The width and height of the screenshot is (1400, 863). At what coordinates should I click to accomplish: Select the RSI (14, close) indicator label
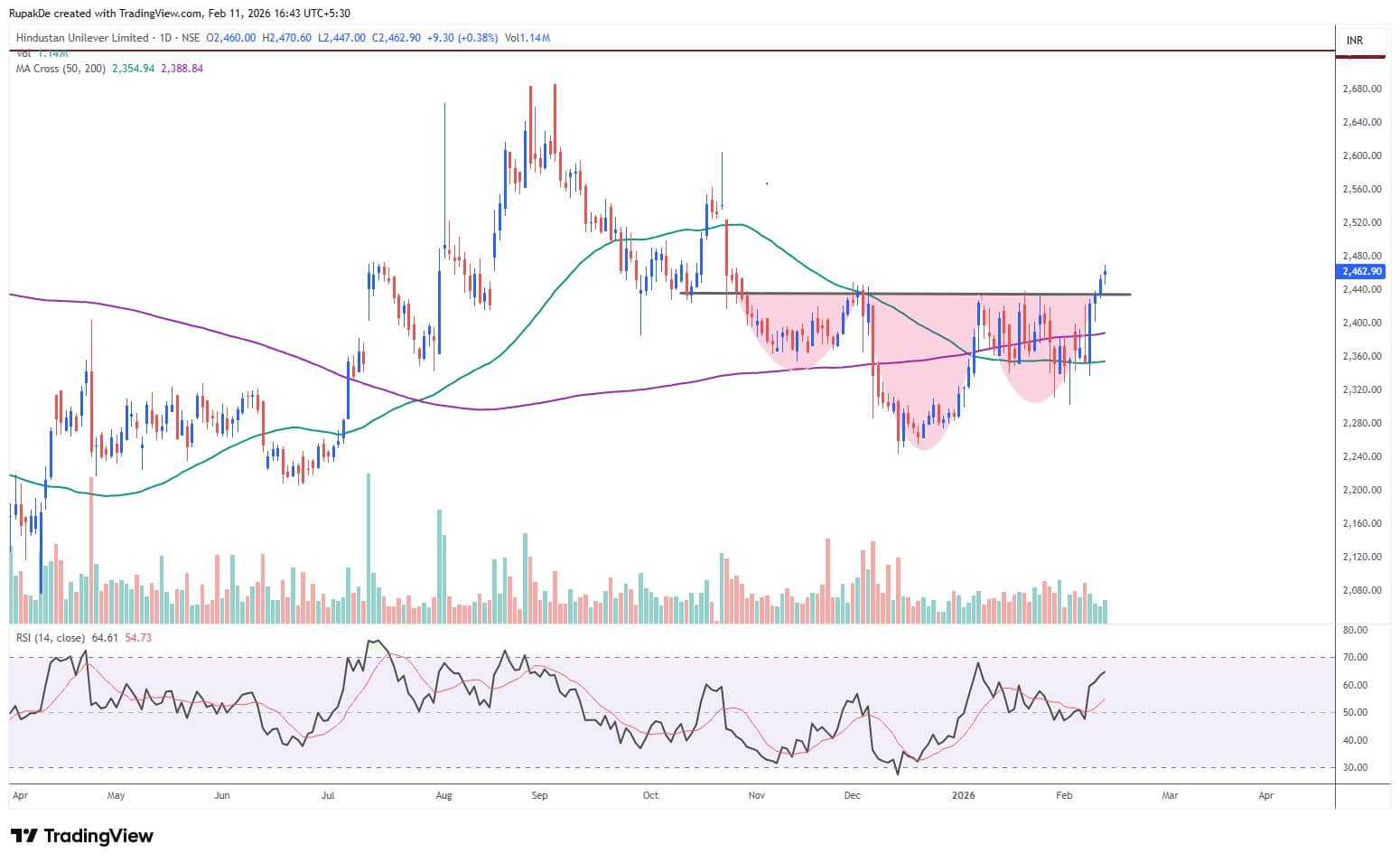(x=51, y=638)
